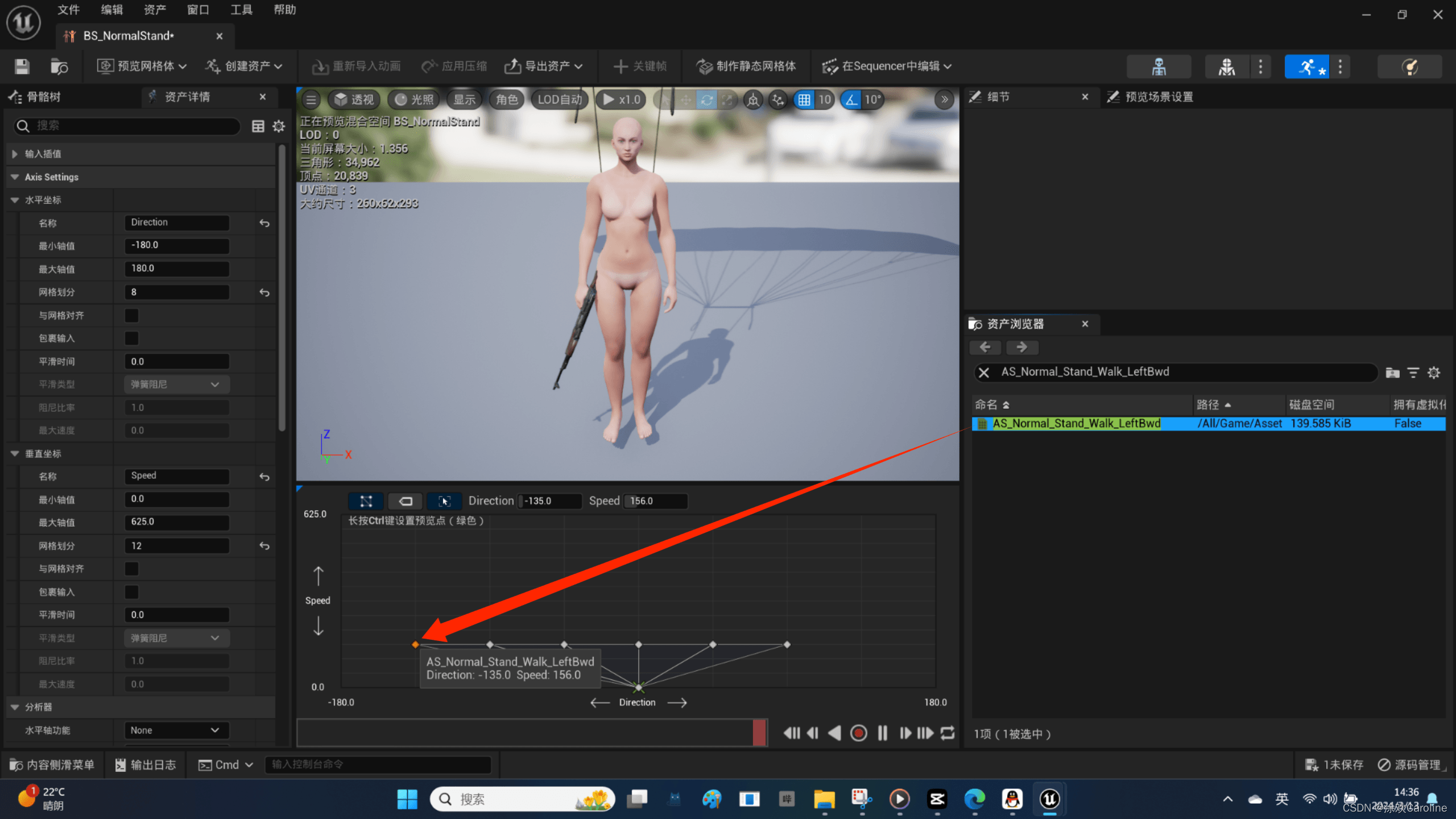The height and width of the screenshot is (819, 1456).
Task: Expand the Input Interpolation section
Action: [15, 154]
